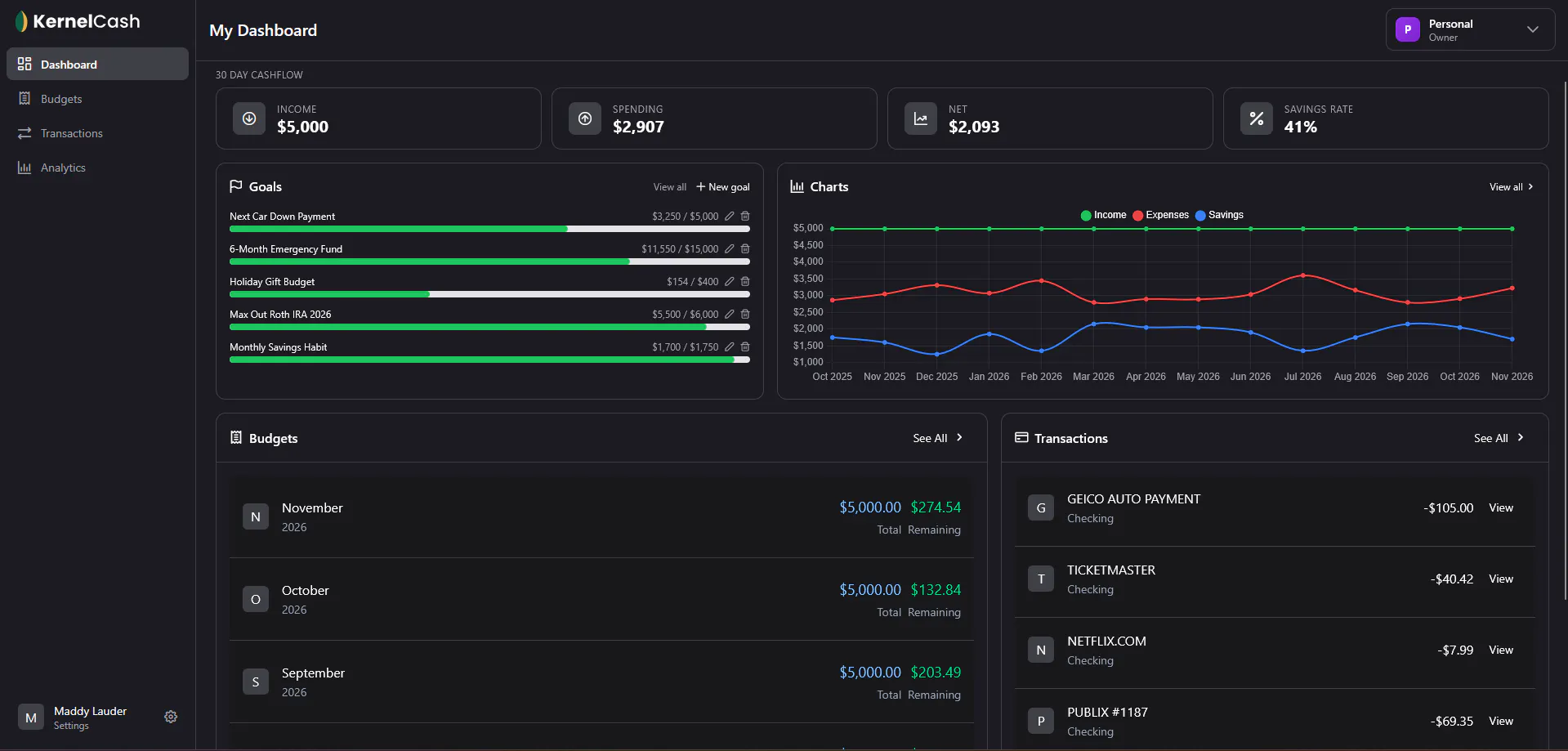This screenshot has width=1568, height=751.
Task: Click the M user avatar
Action: [x=31, y=717]
